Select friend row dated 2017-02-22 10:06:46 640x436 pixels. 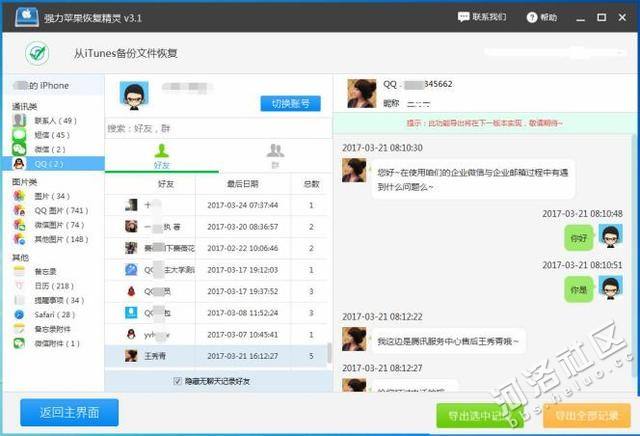217,248
